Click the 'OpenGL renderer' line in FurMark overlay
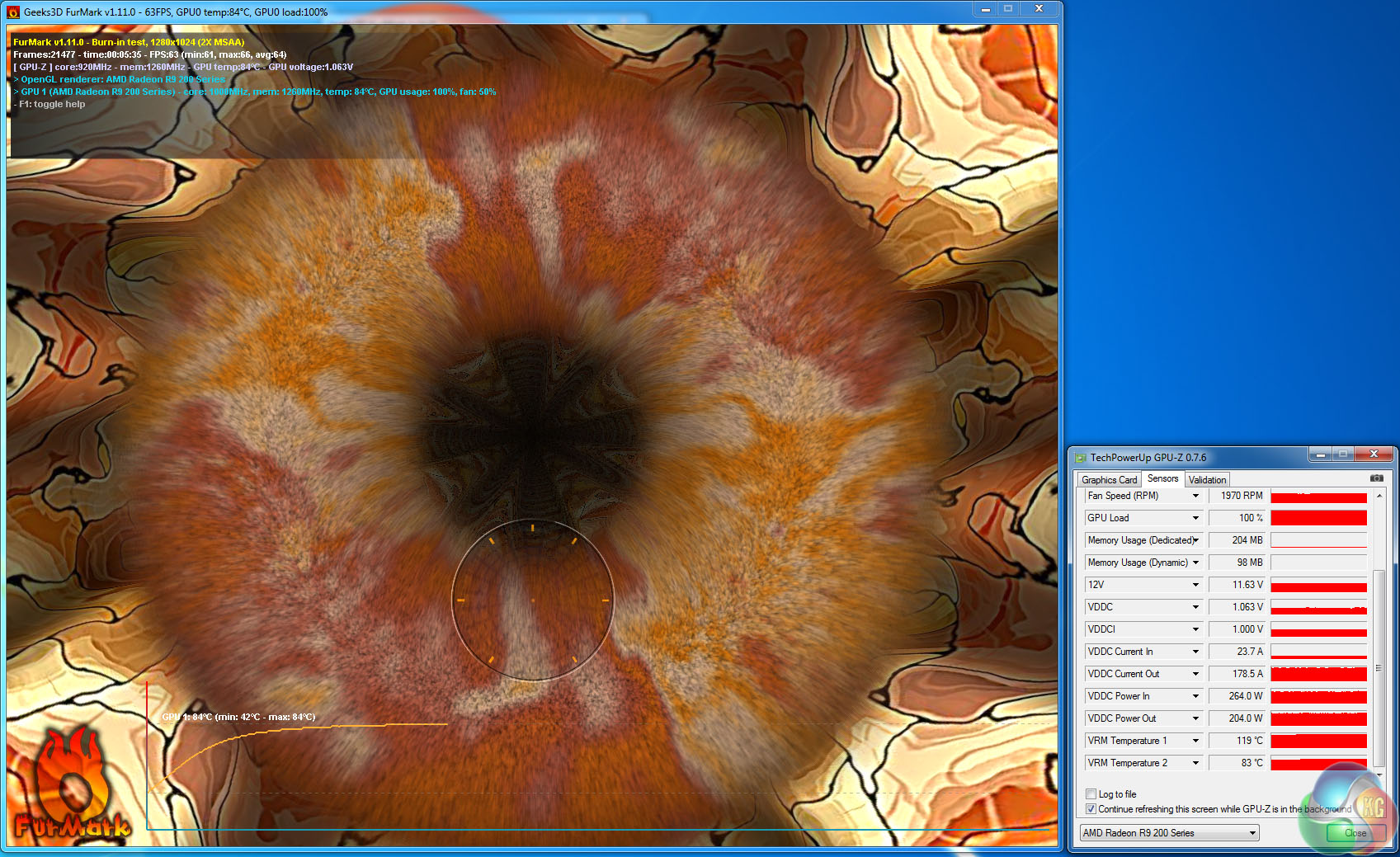 120,80
